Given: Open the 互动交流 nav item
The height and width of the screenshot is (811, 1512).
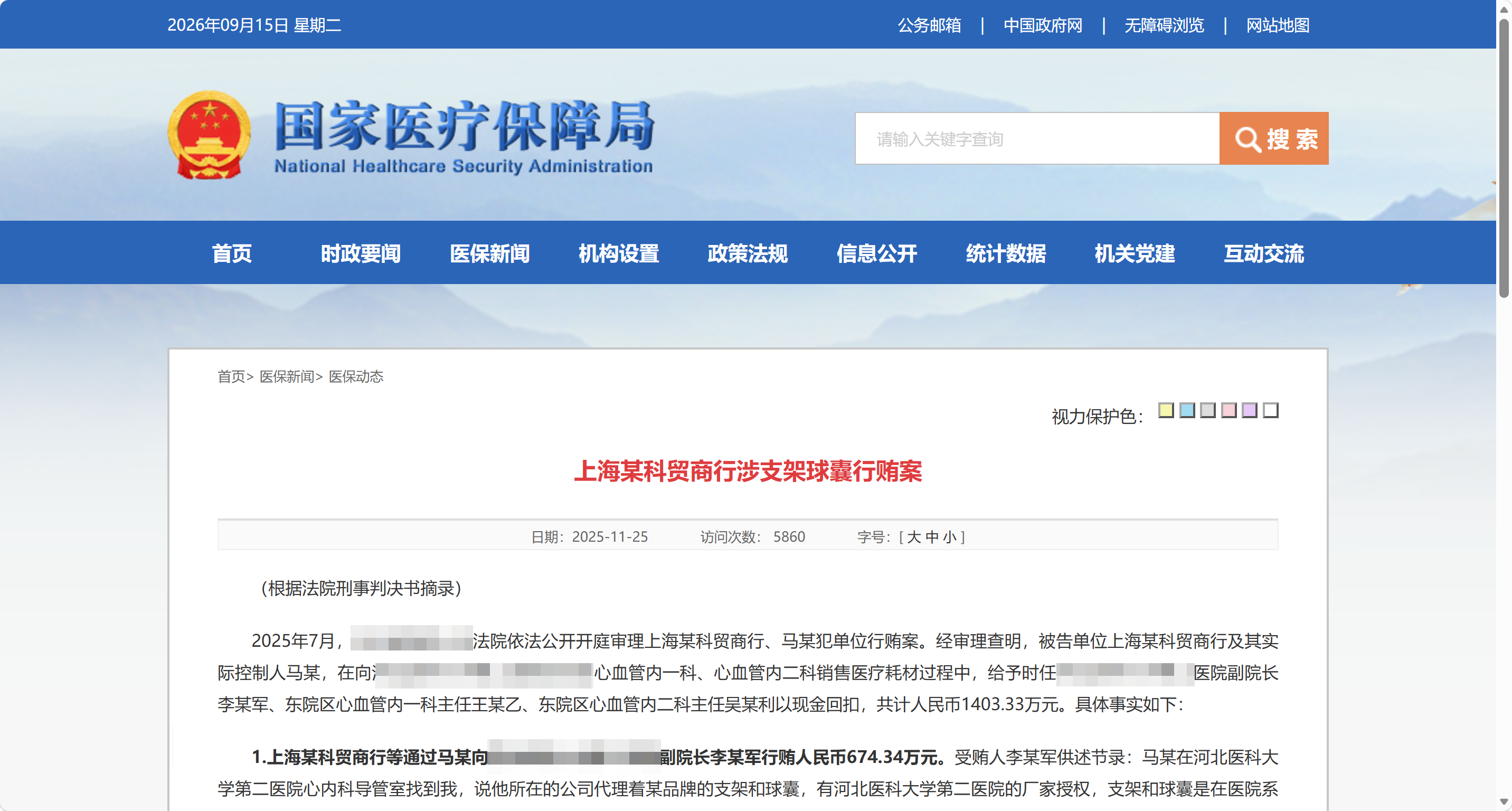Looking at the screenshot, I should pyautogui.click(x=1264, y=253).
